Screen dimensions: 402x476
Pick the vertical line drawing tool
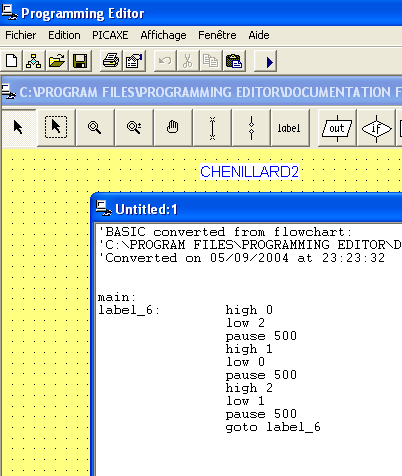pyautogui.click(x=212, y=128)
